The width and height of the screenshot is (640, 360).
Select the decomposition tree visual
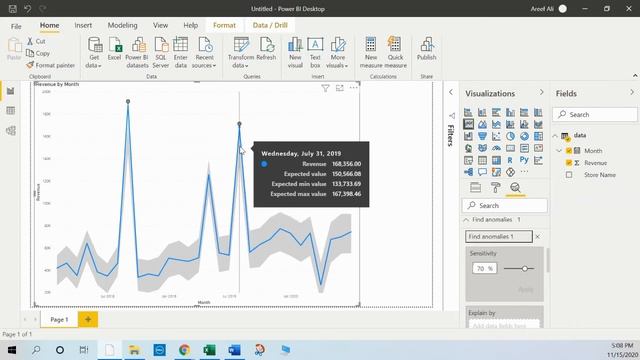pyautogui.click(x=468, y=172)
